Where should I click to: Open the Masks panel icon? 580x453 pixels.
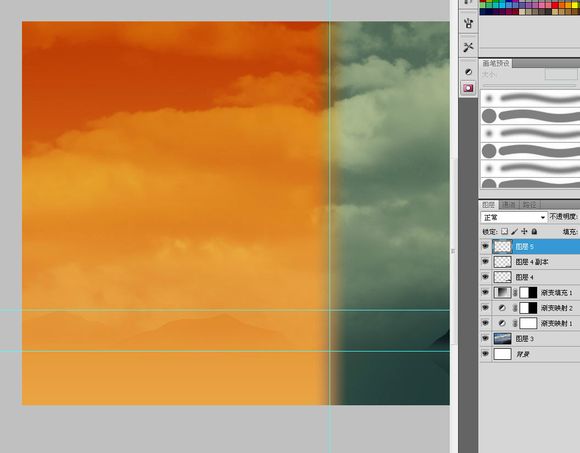(468, 88)
